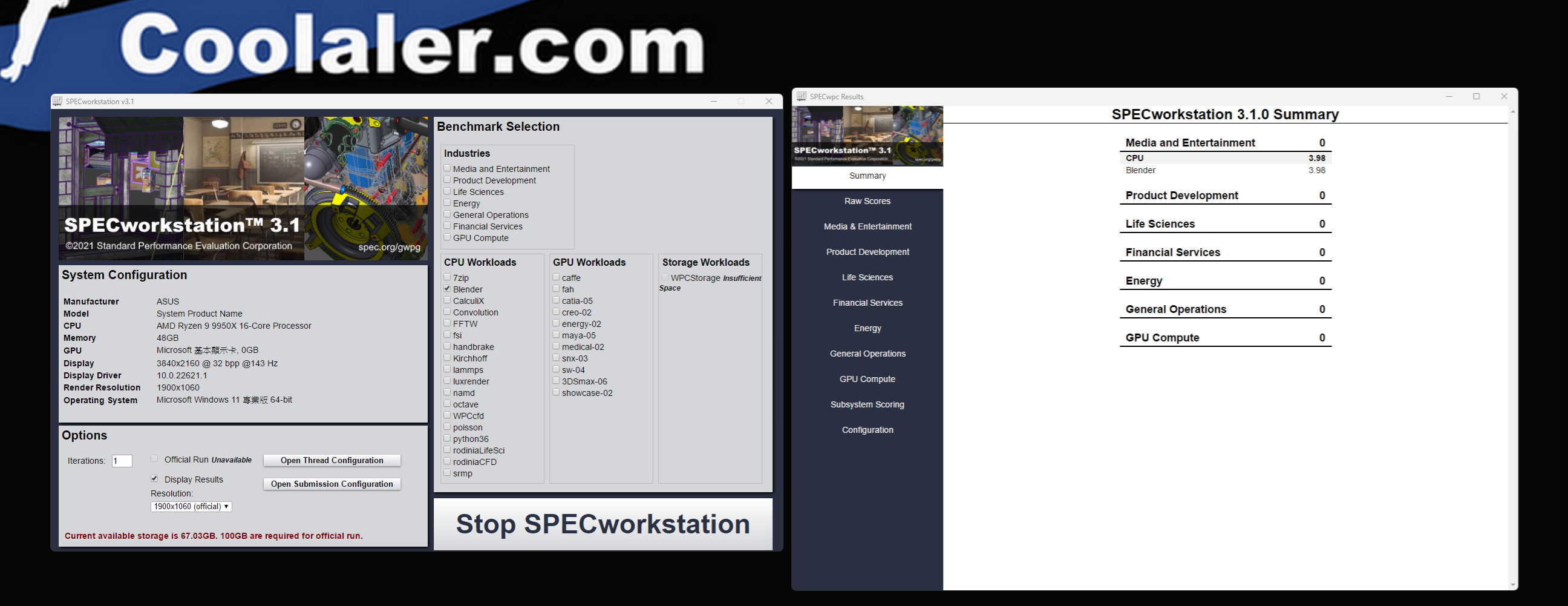Viewport: 1568px width, 606px height.
Task: Go to Product Development results sidebar item
Action: pos(867,251)
